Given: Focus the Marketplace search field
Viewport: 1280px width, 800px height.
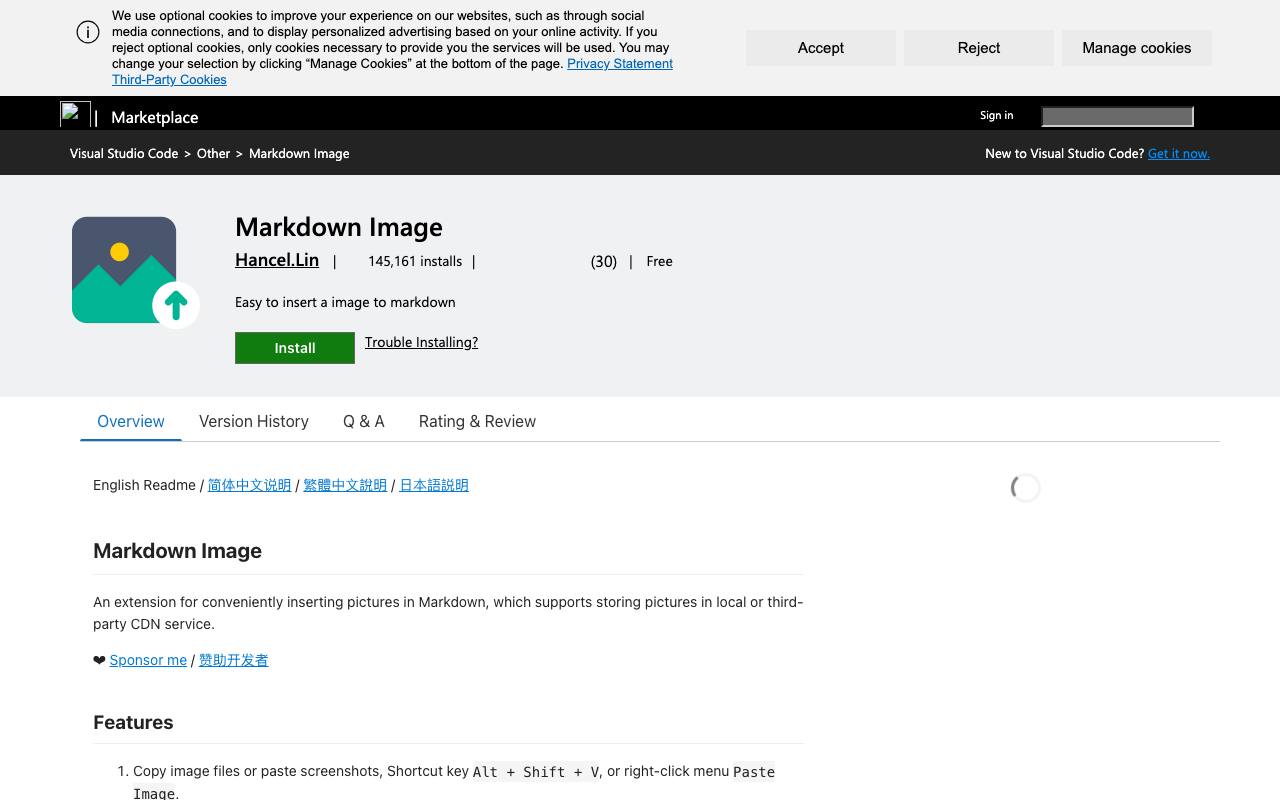Looking at the screenshot, I should point(1117,117).
